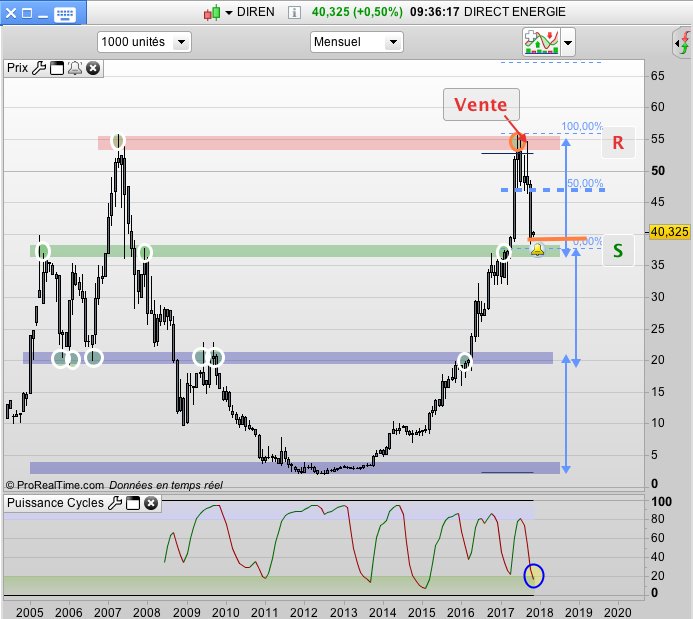The width and height of the screenshot is (693, 619).
Task: Click the DIREN ticker name
Action: 255,12
